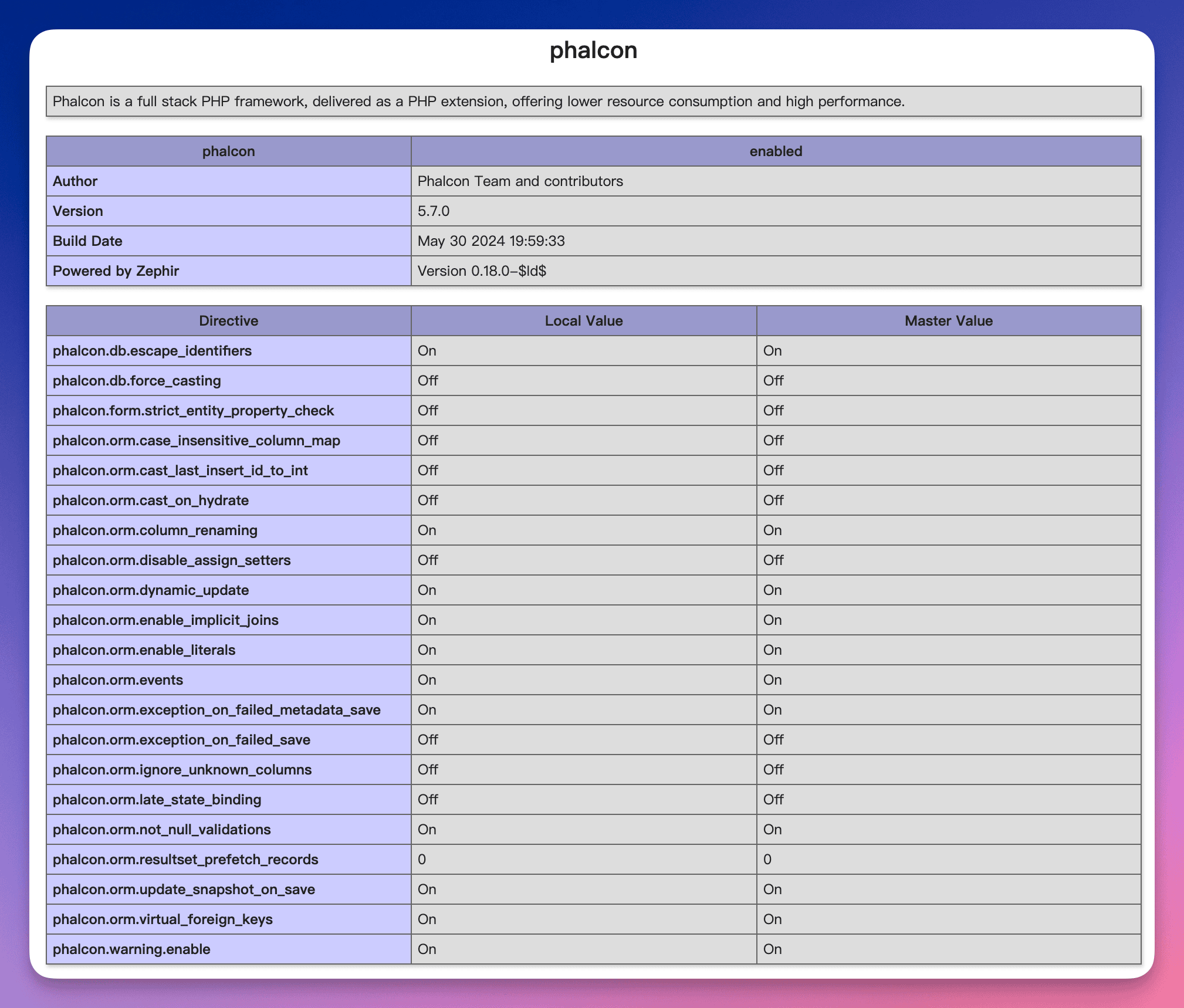1184x1008 pixels.
Task: Select phalcon.orm.virtual_foreign_keys directive
Action: pos(163,919)
